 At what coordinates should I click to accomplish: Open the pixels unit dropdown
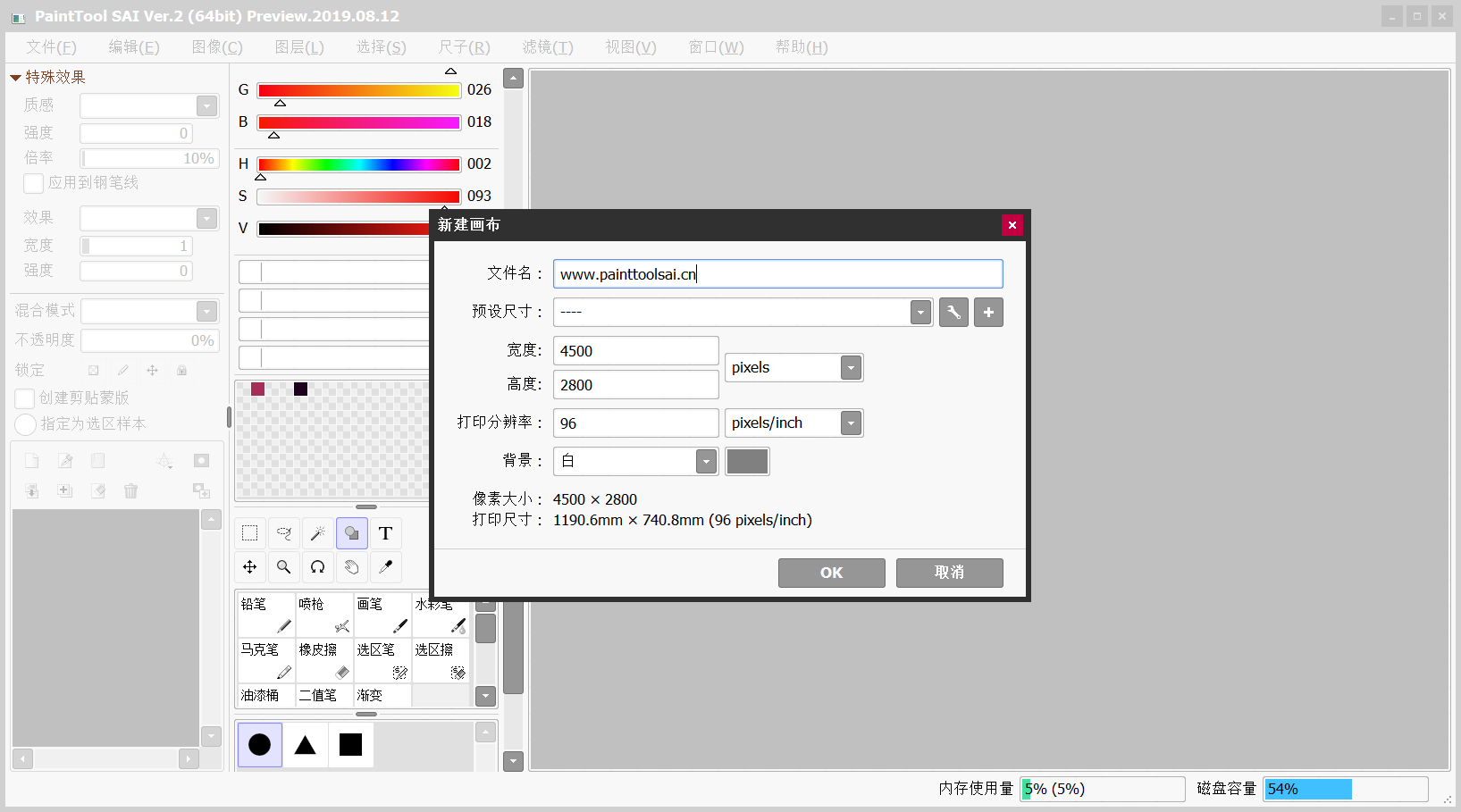pos(851,368)
